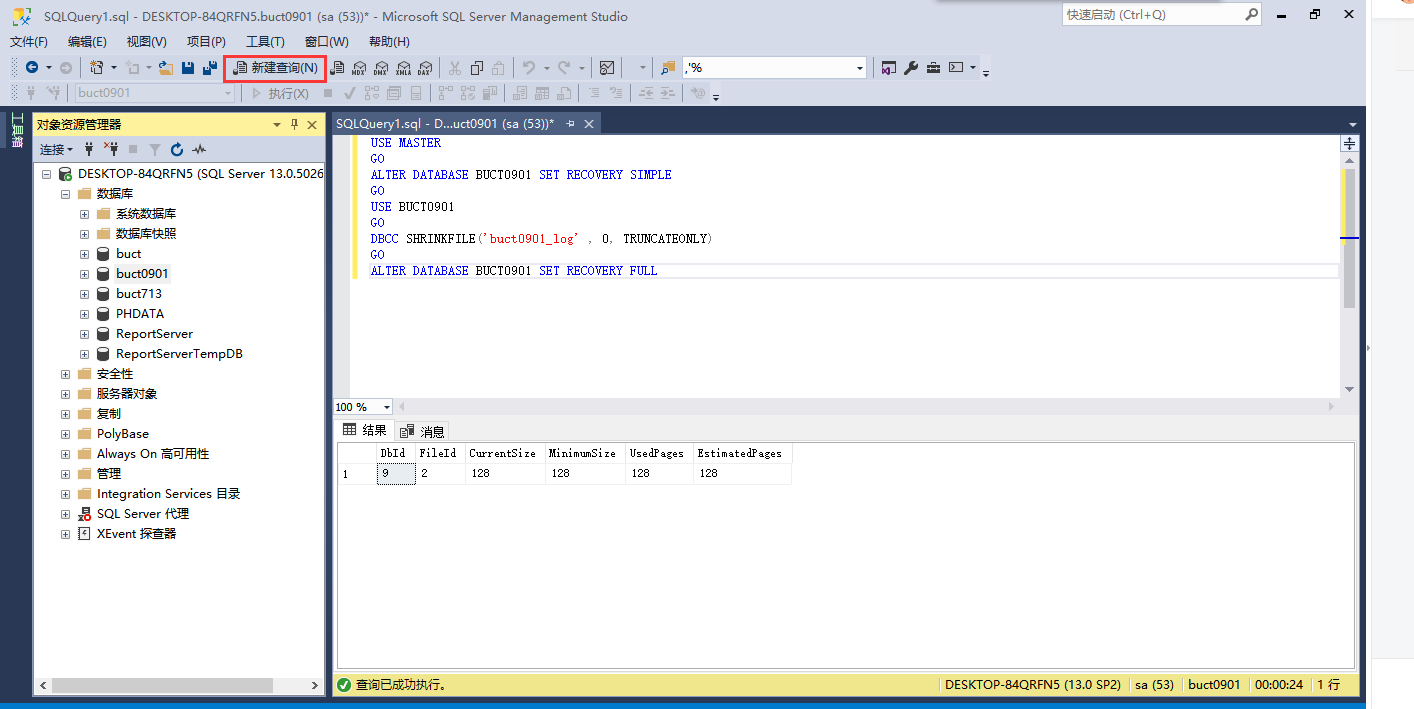Open a new MDX query
This screenshot has width=1414, height=709.
pos(357,67)
